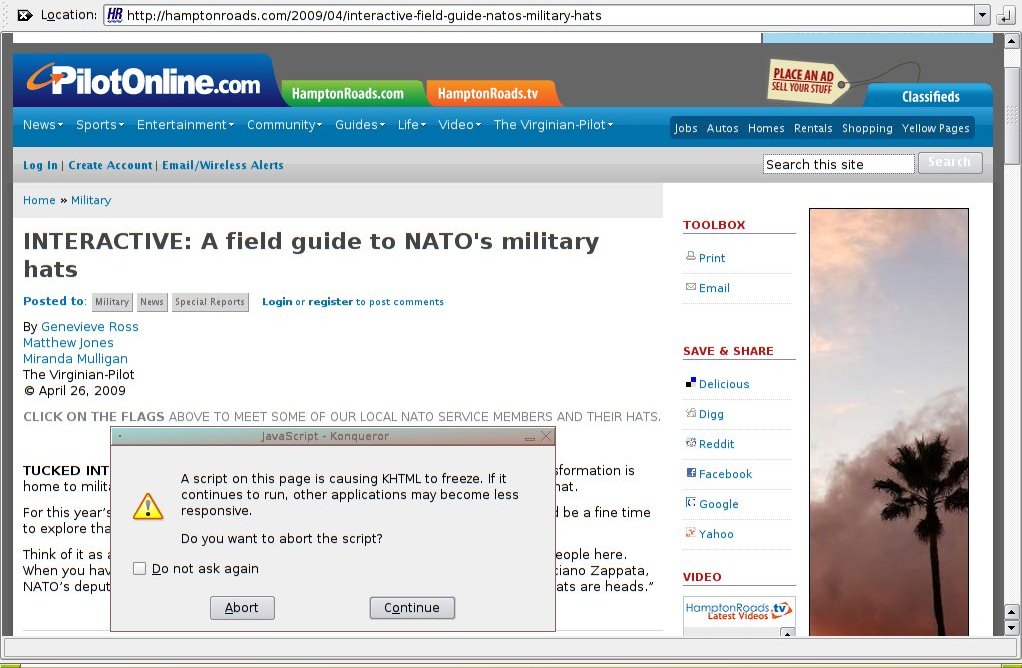Viewport: 1022px width, 668px height.
Task: Click the Print icon in Toolbox
Action: (690, 257)
